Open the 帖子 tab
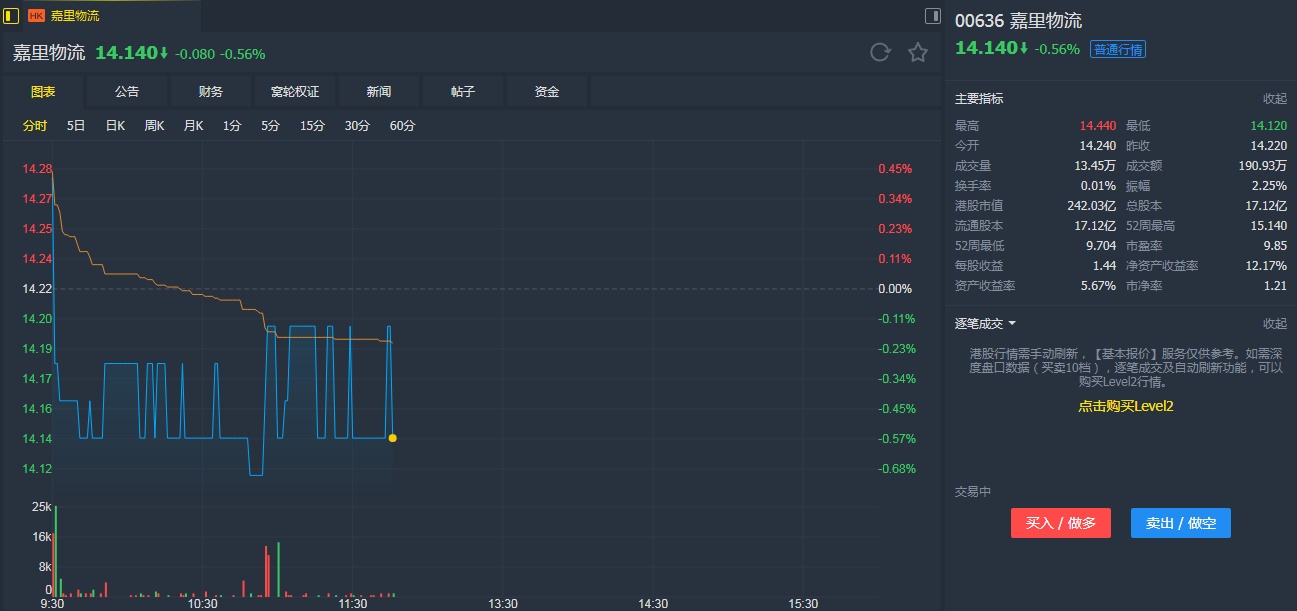Screen dimensions: 1297x611 [463, 92]
